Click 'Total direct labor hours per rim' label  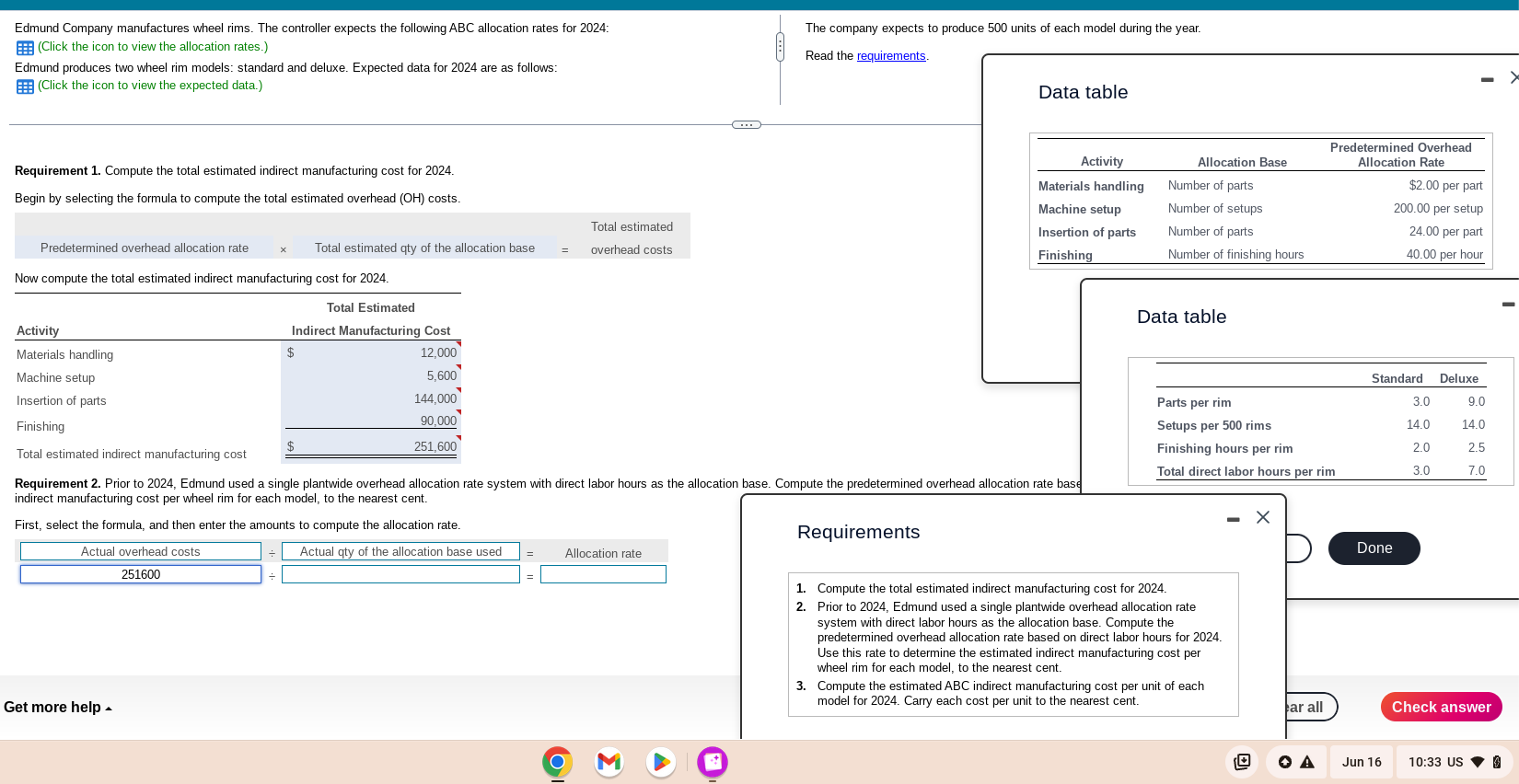point(1246,471)
